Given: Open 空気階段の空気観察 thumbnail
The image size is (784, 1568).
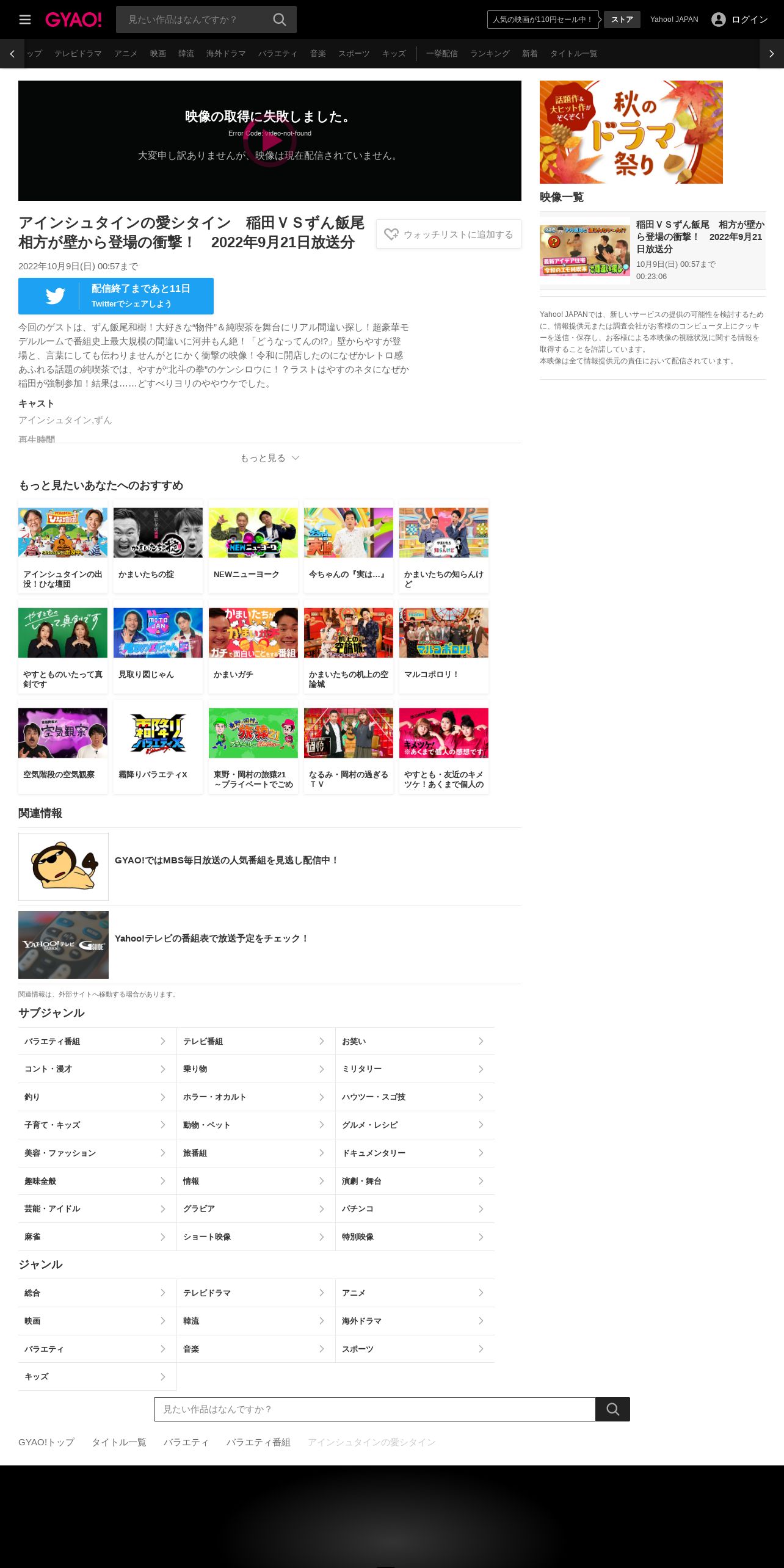Looking at the screenshot, I should (63, 733).
